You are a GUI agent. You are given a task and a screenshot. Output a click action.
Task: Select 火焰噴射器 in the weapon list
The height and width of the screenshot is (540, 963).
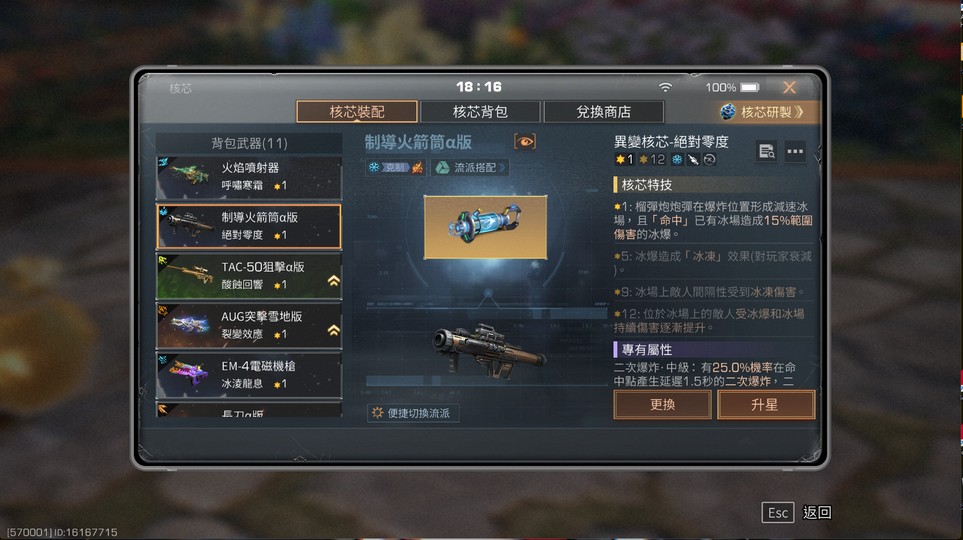249,177
